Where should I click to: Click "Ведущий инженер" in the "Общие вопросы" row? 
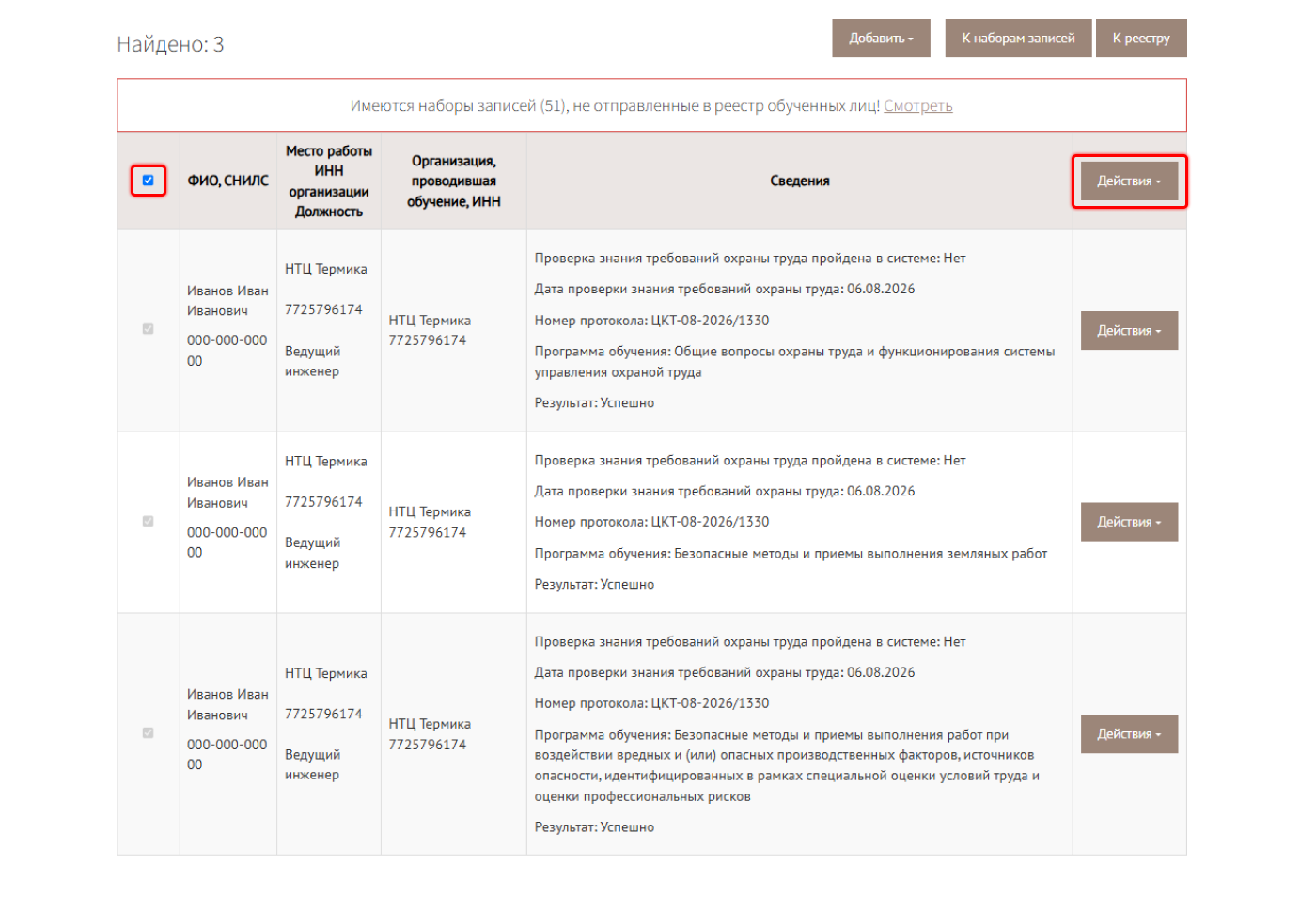tap(313, 362)
